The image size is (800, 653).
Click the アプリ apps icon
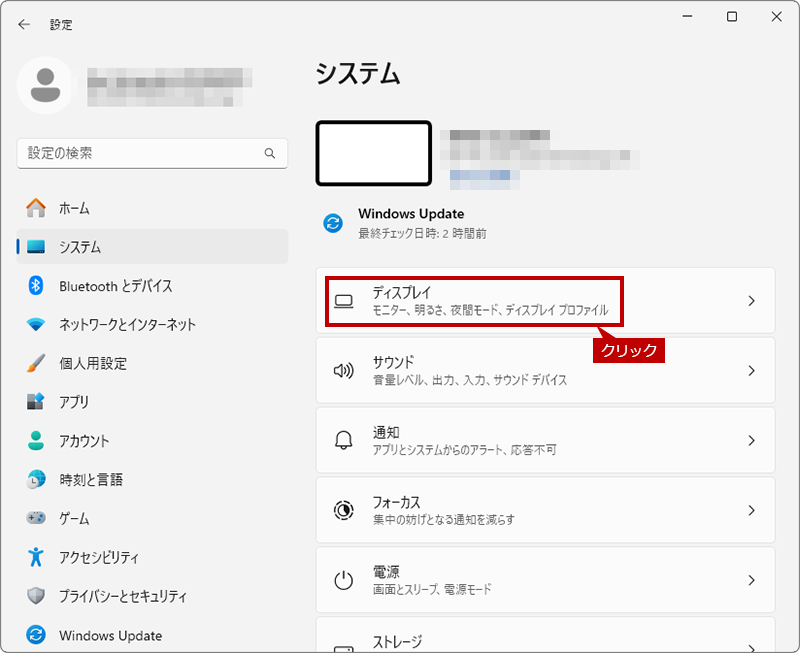coord(36,401)
